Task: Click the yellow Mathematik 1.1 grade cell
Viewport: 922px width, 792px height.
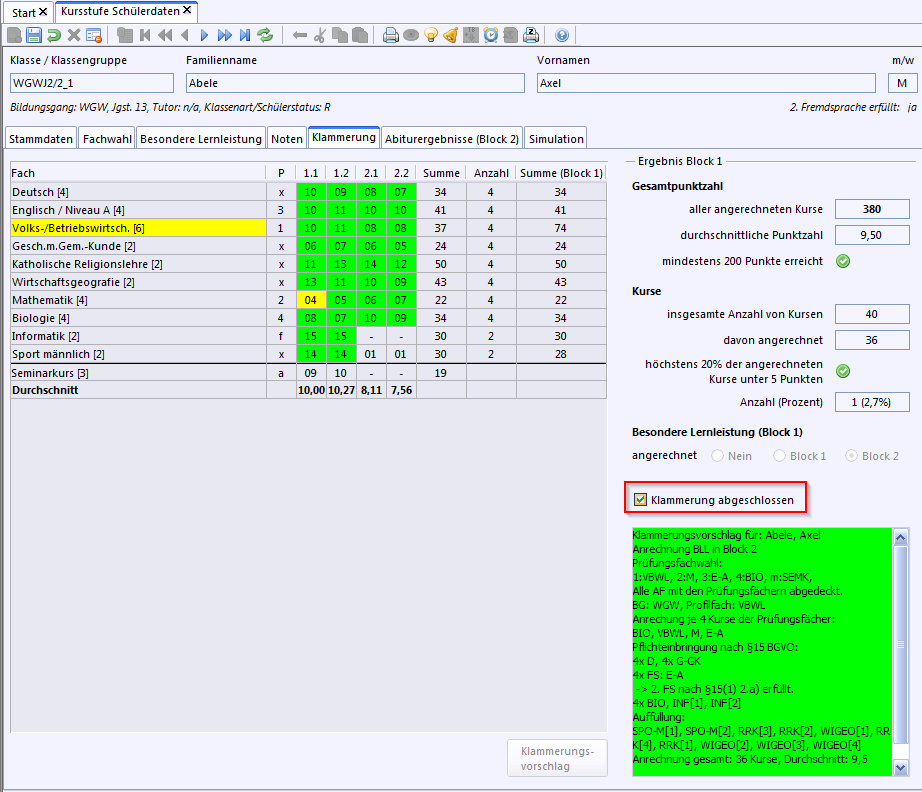Action: pyautogui.click(x=310, y=300)
